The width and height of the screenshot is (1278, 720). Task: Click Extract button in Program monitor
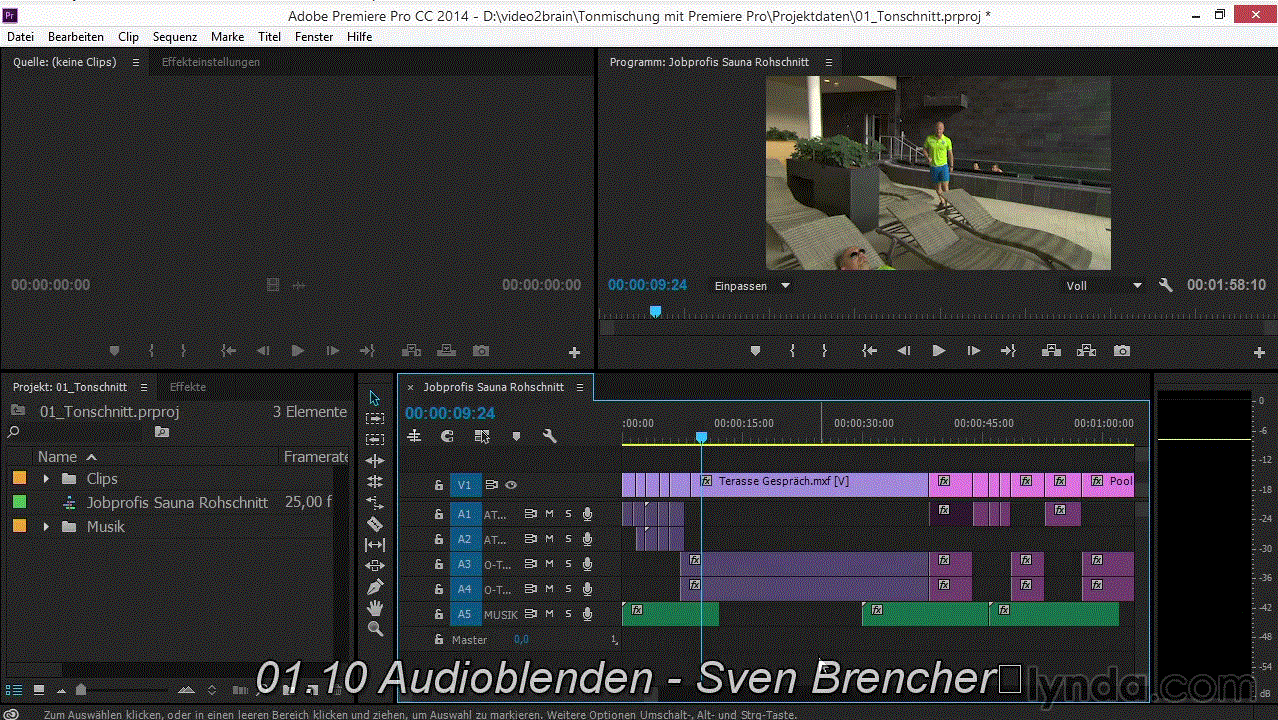click(x=1087, y=351)
